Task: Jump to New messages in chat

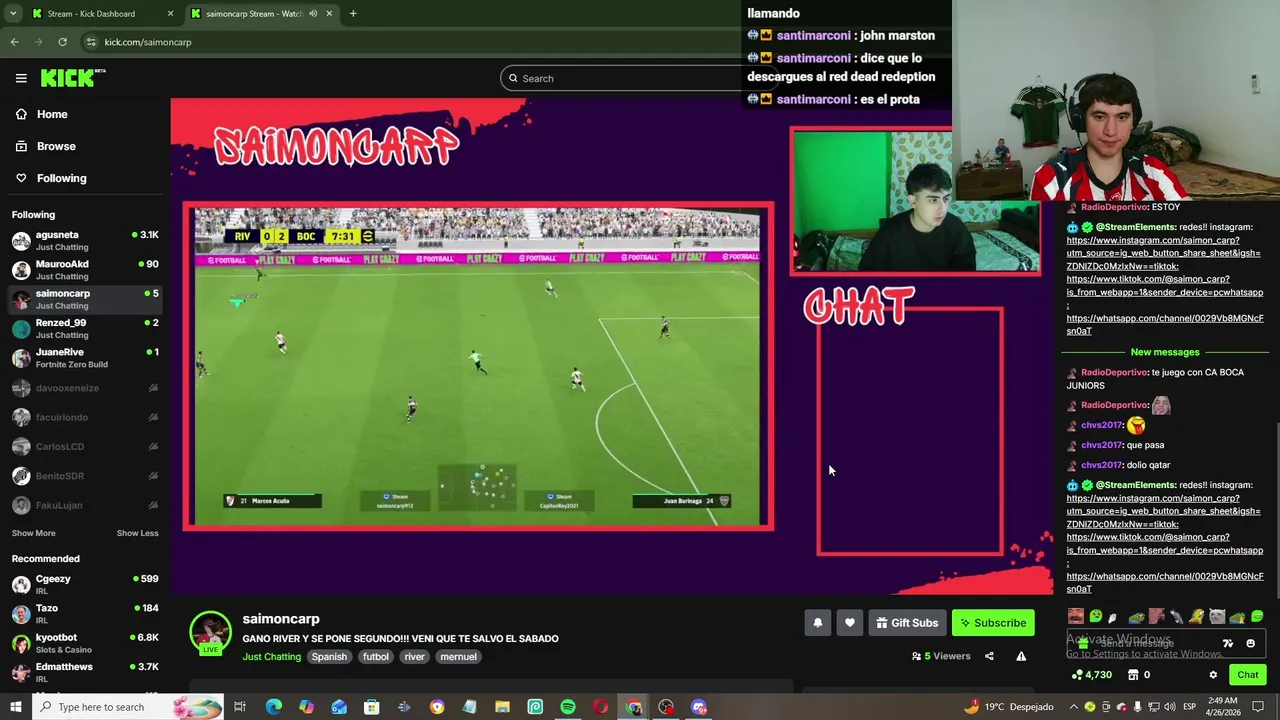Action: point(1164,352)
